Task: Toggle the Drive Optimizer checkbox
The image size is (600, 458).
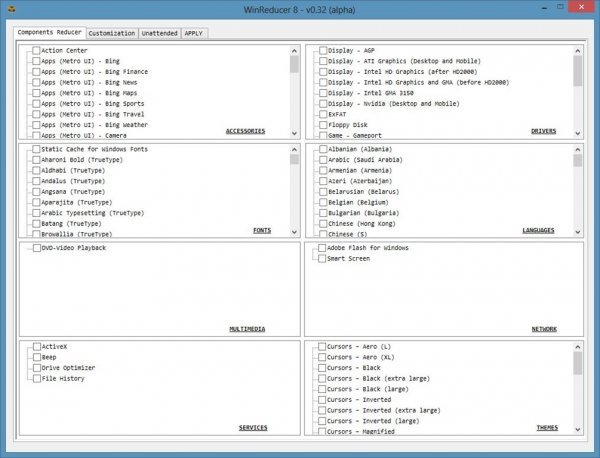Action: tap(36, 368)
